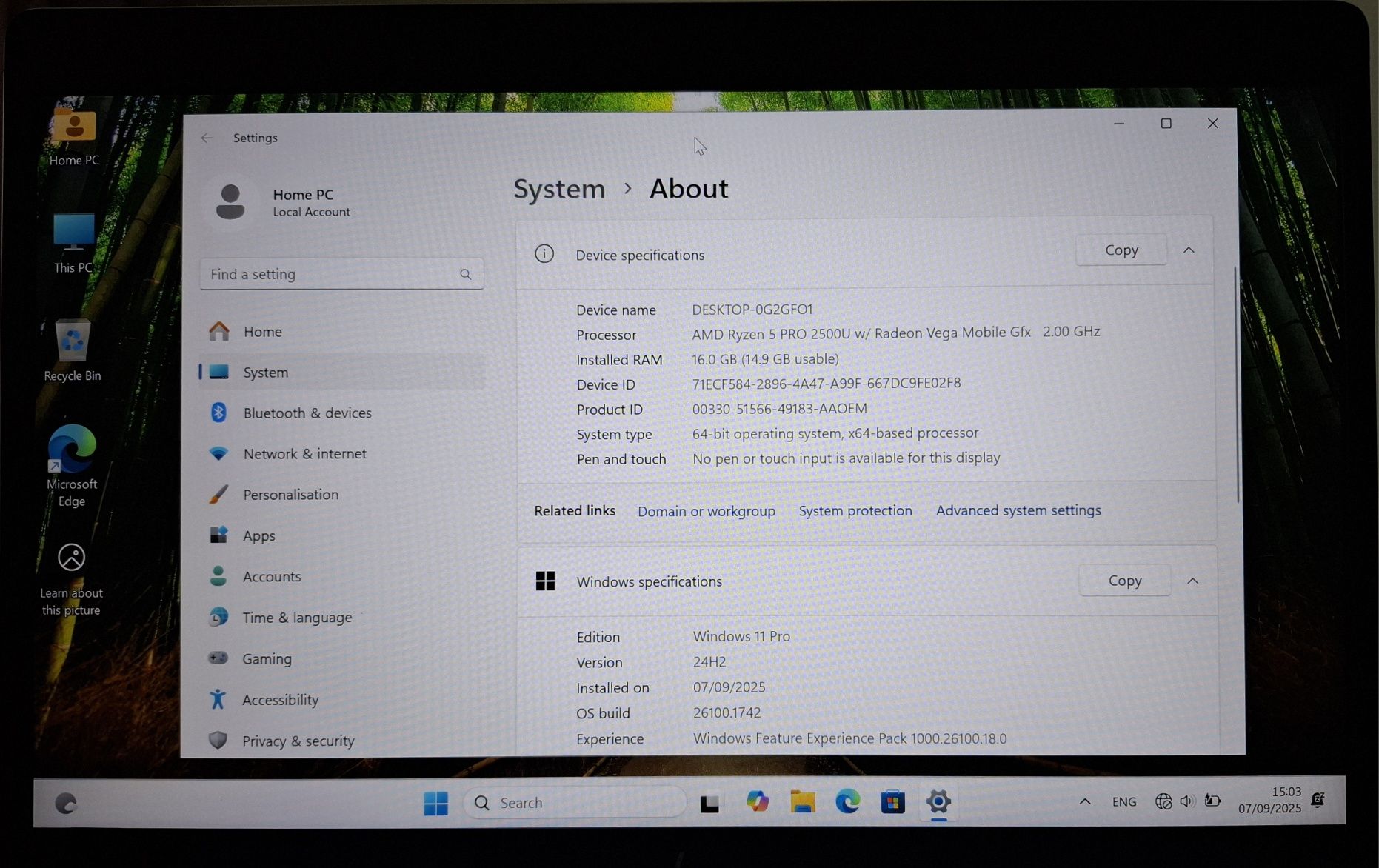Click the back arrow in Settings

207,138
